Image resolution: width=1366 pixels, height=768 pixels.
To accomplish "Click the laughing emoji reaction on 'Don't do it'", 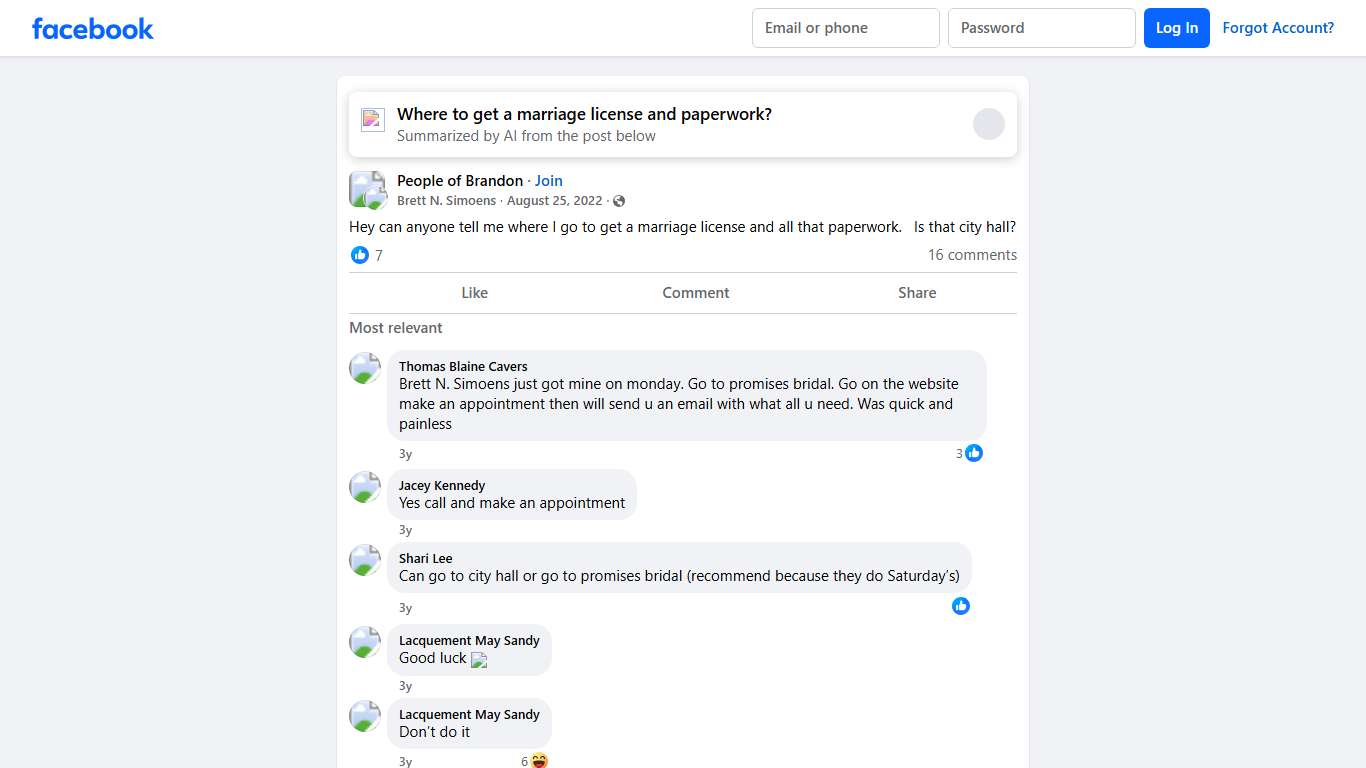I will pyautogui.click(x=539, y=761).
